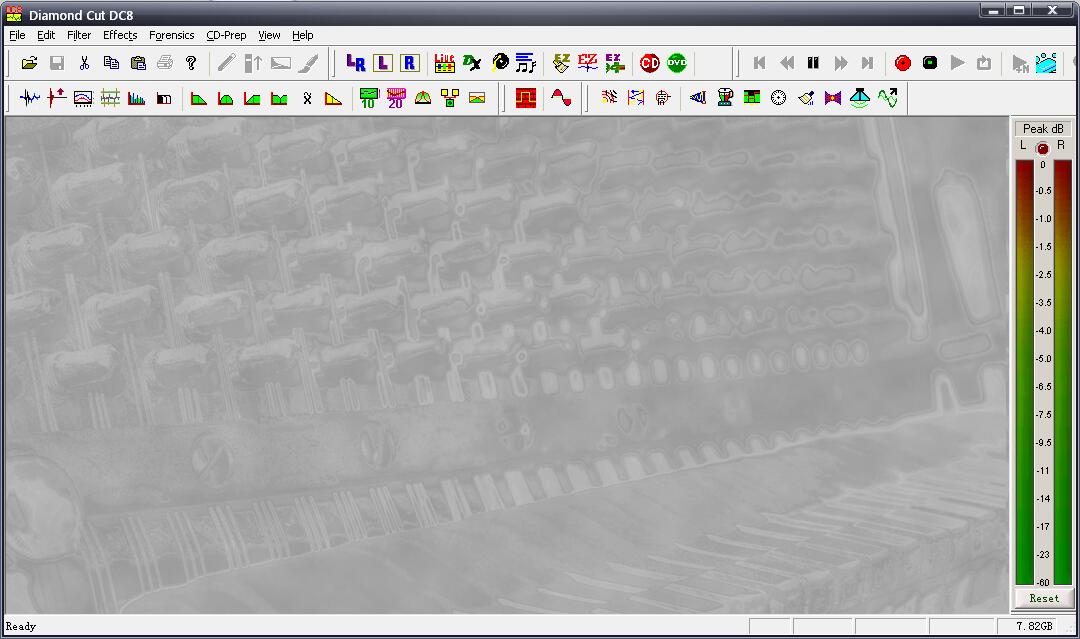
Task: Click the round clock dial icon
Action: pyautogui.click(x=778, y=98)
